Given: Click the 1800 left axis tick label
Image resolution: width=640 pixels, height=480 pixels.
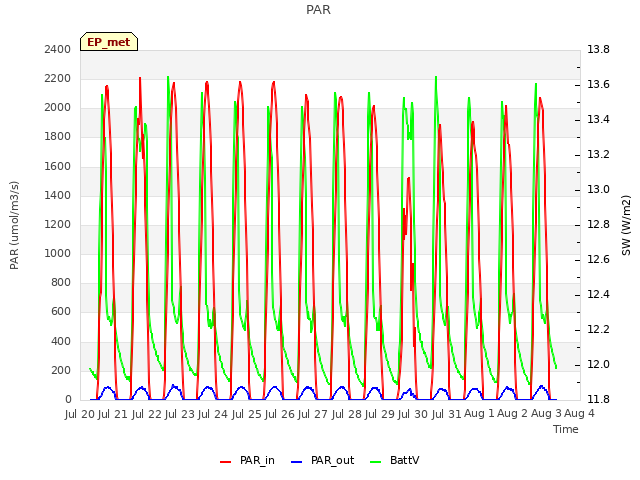Looking at the screenshot, I should pos(58,137).
